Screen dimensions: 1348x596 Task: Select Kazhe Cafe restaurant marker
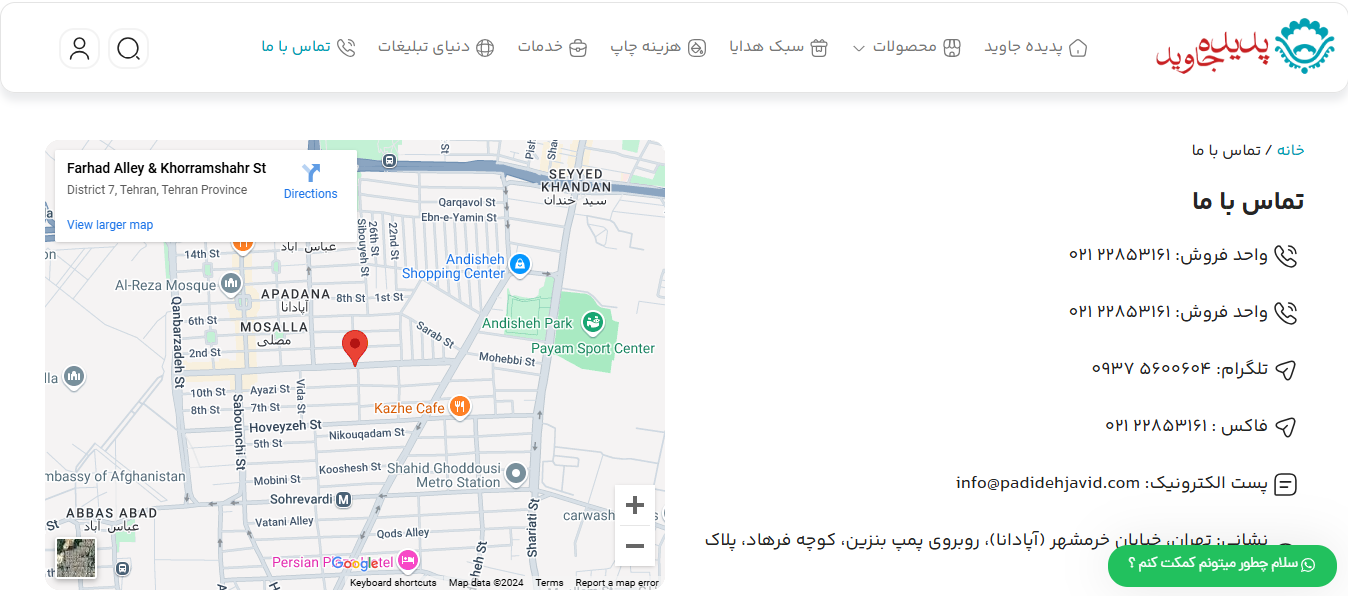tap(459, 406)
